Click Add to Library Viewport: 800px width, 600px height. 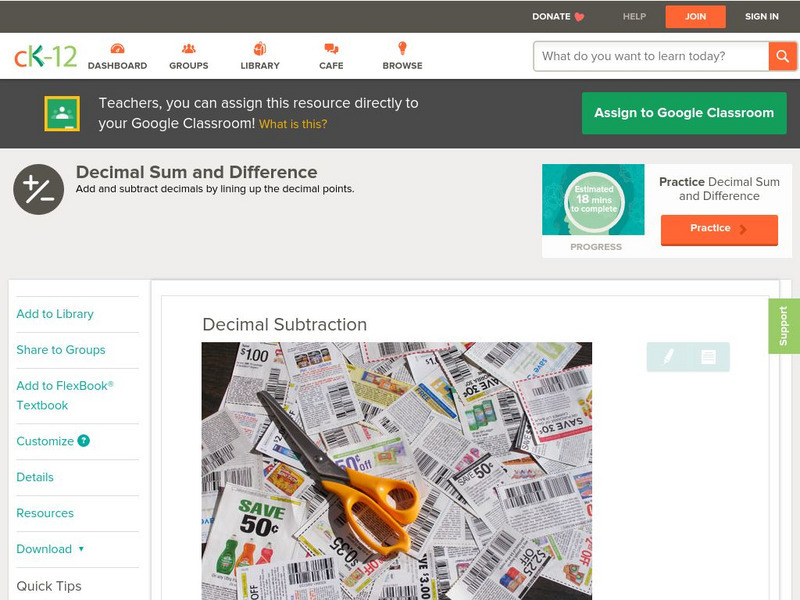coord(55,314)
